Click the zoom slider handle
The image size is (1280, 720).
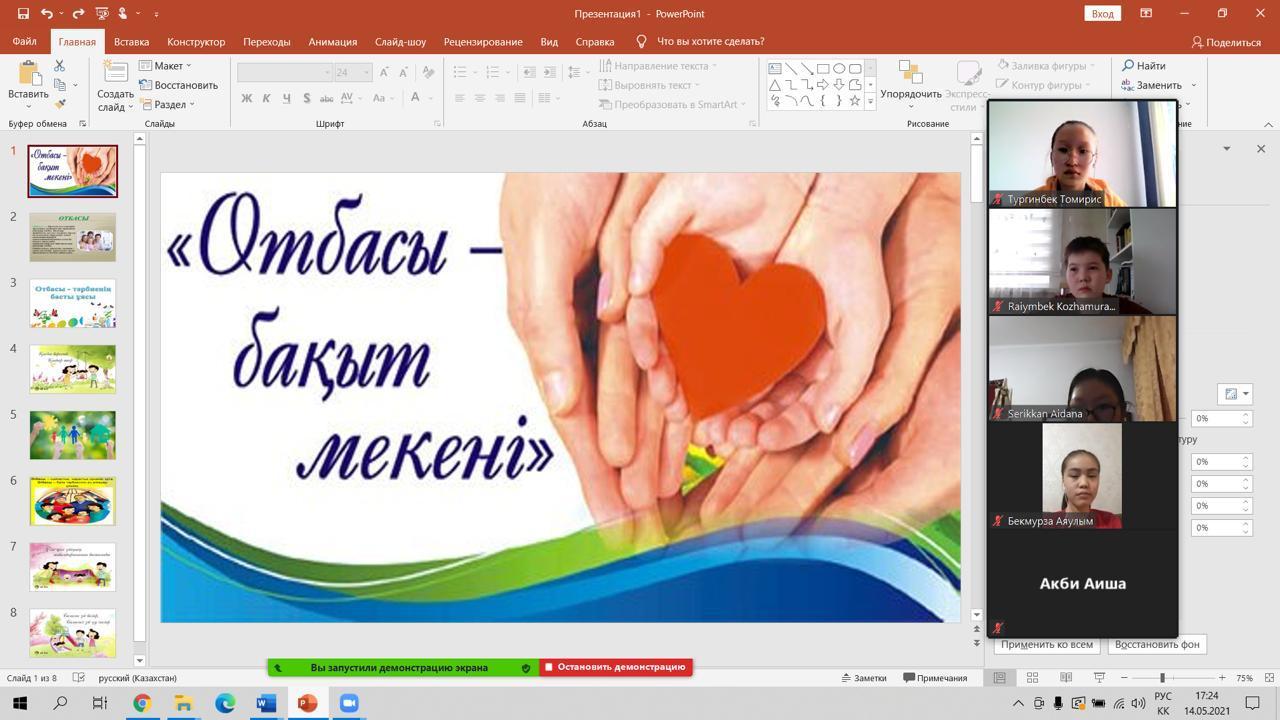(x=1161, y=678)
